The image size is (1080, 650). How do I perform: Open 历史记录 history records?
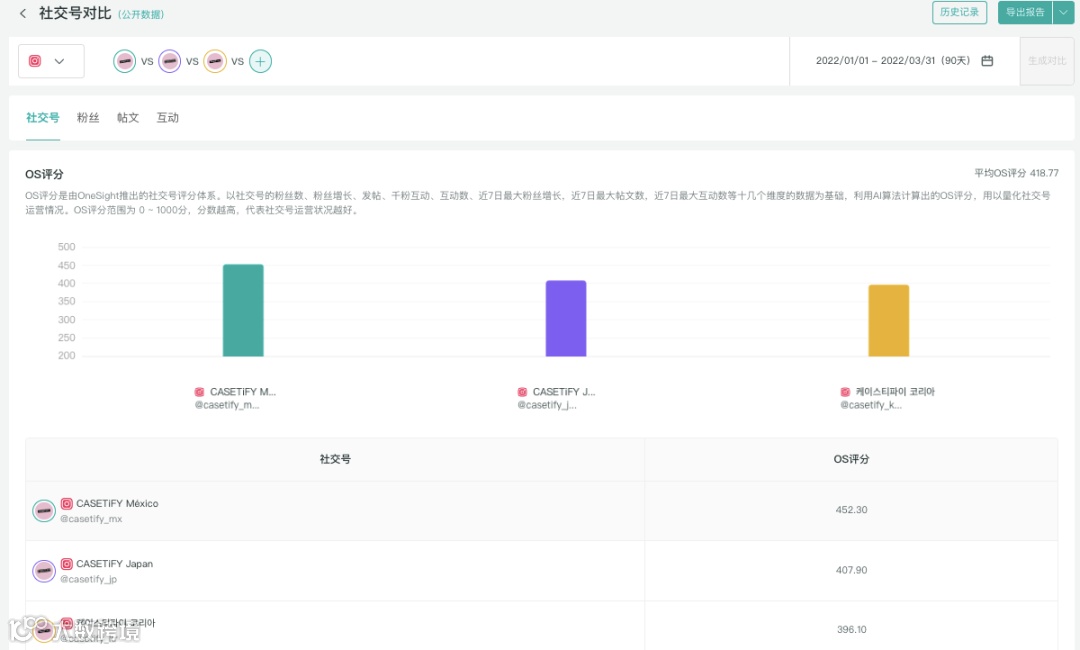(x=959, y=12)
